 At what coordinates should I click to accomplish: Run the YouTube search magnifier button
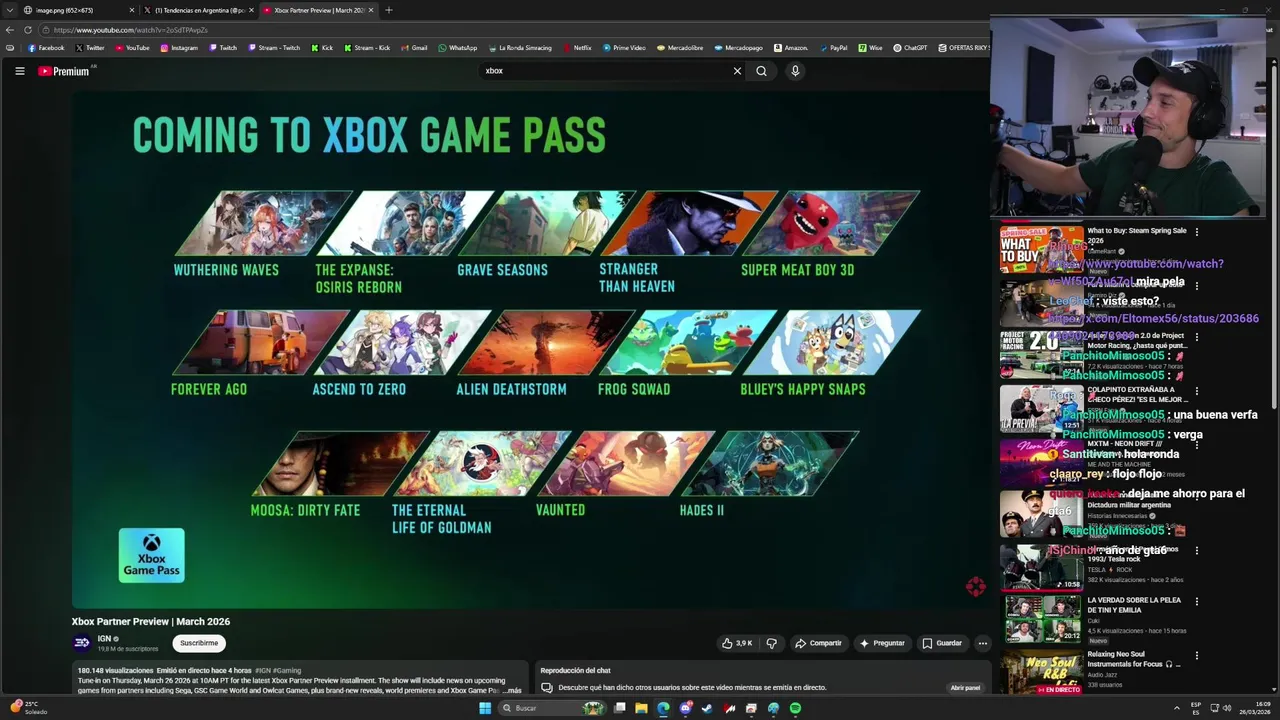coord(761,71)
